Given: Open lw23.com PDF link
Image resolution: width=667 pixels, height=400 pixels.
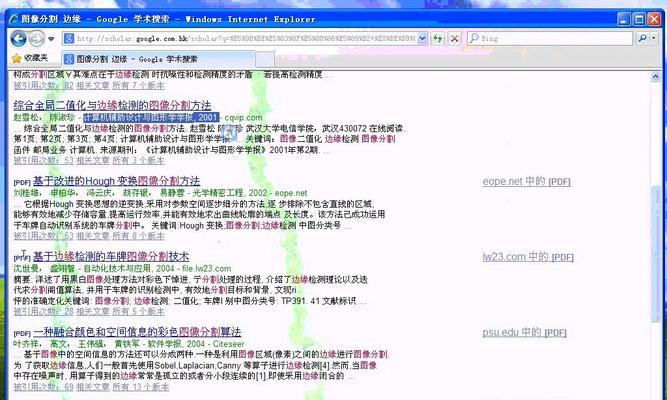Looking at the screenshot, I should point(528,257).
